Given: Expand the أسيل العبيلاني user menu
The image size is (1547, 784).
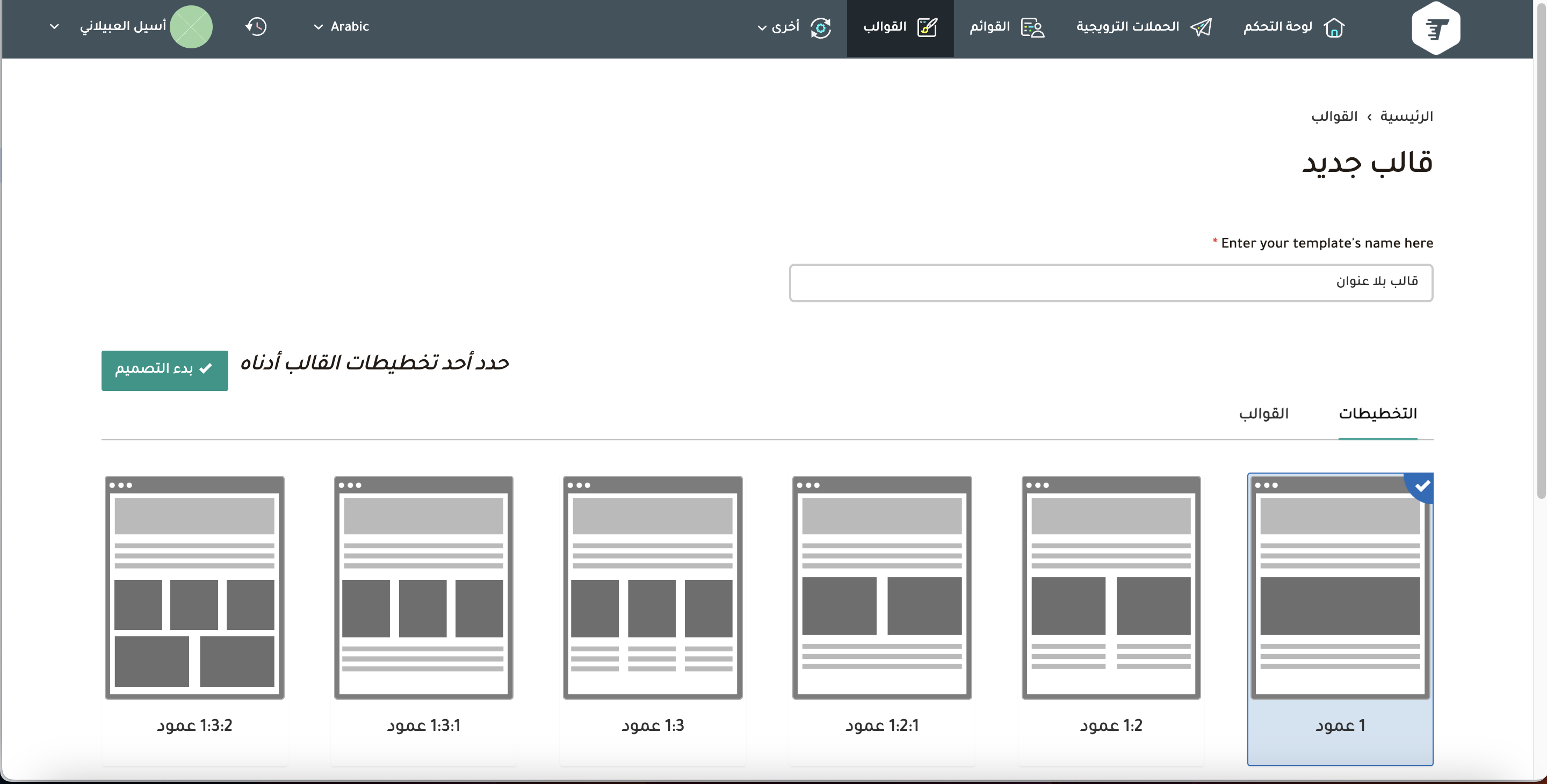Looking at the screenshot, I should tap(123, 26).
